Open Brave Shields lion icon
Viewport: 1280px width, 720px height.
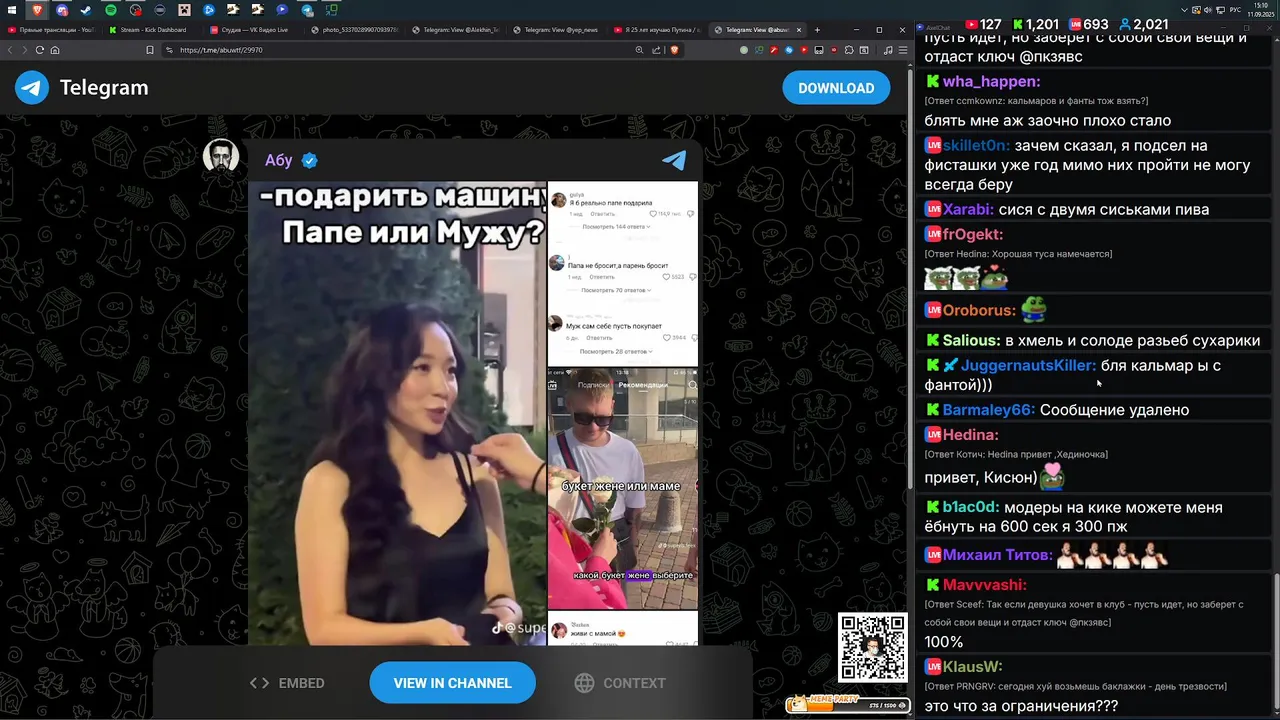point(674,50)
